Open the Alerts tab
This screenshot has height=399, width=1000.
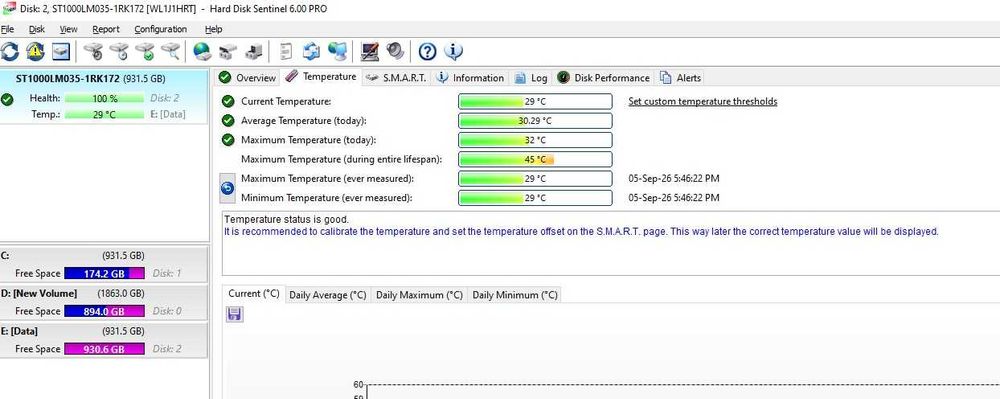click(x=681, y=78)
